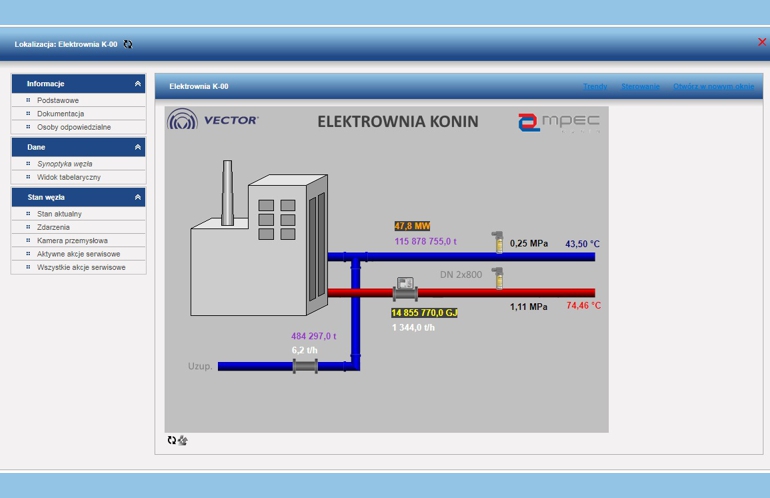Collapse the Dane section
Viewport: 770px width, 498px height.
138,147
